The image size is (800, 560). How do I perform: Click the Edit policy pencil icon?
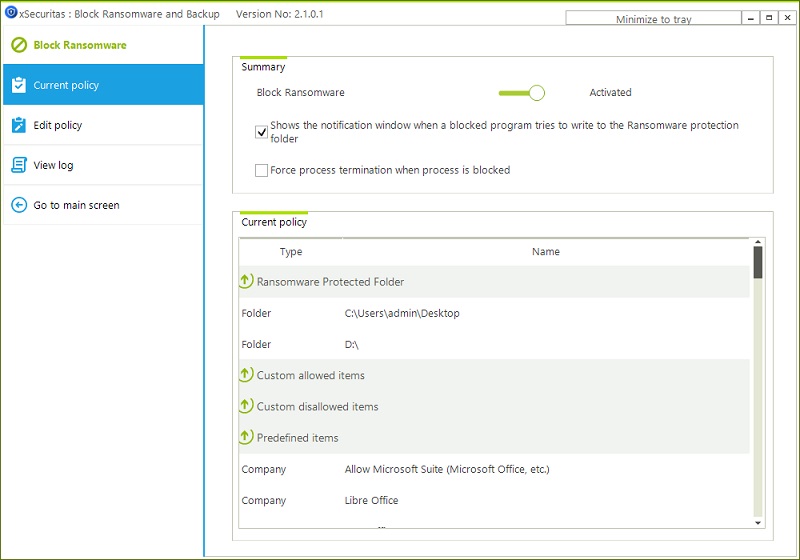point(19,125)
